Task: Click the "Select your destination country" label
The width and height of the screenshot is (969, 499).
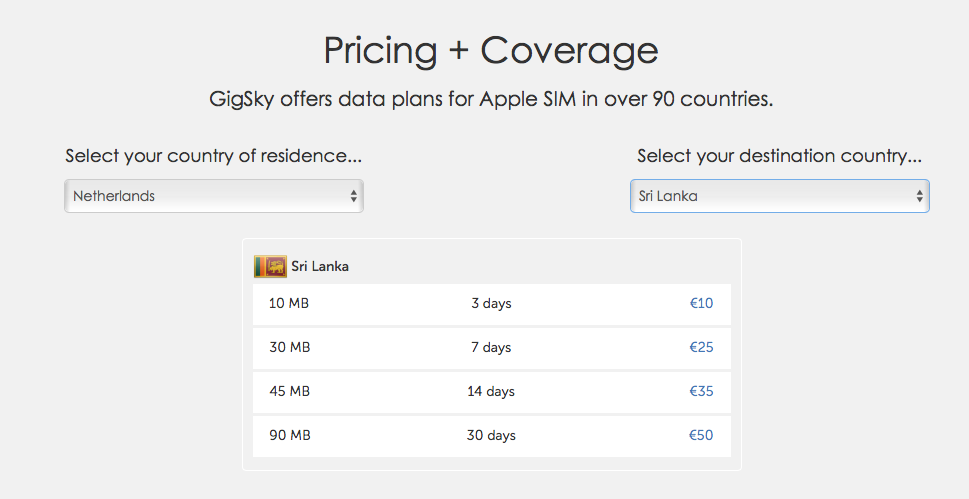Action: (779, 156)
